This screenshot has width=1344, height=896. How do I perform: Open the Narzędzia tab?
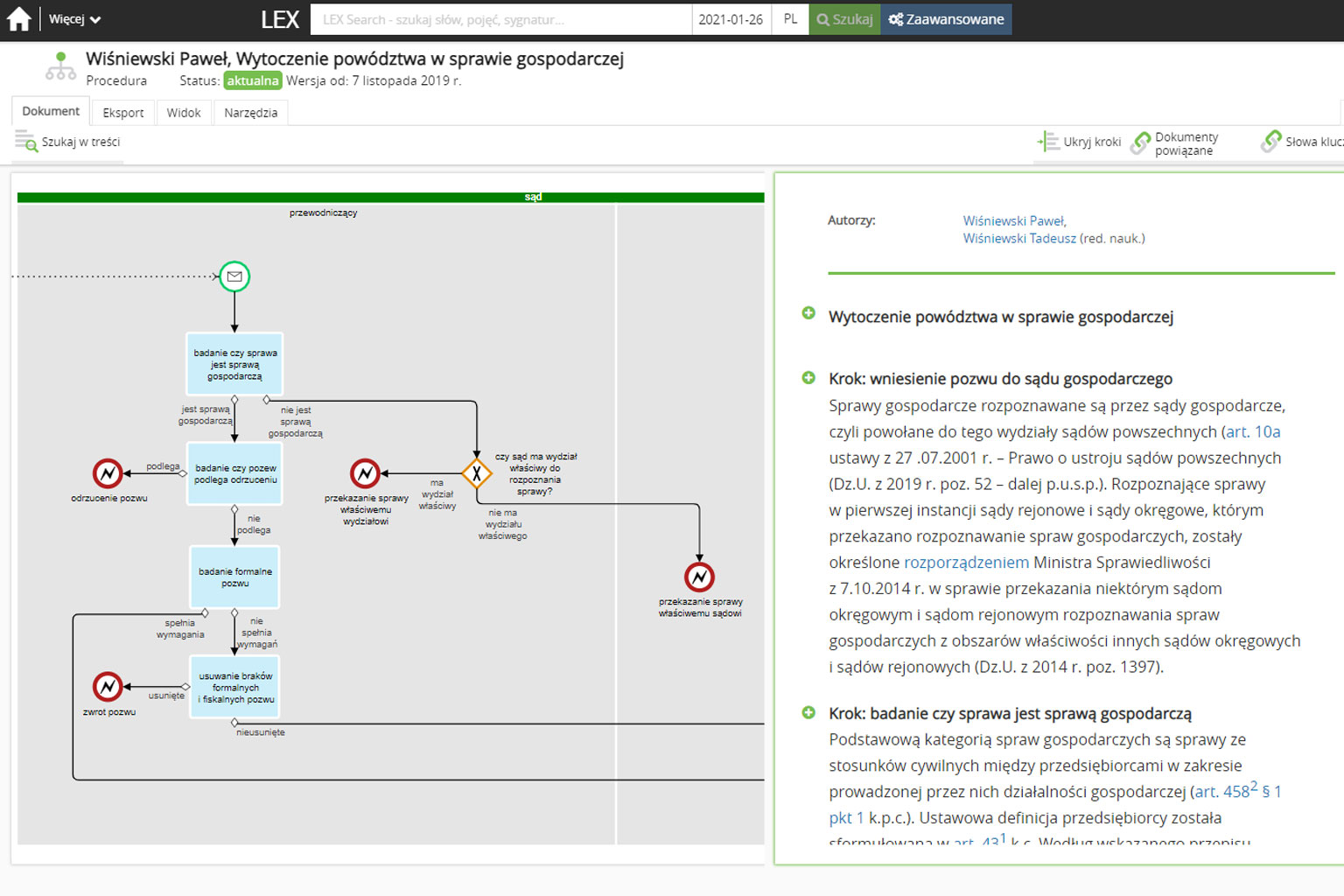[250, 113]
